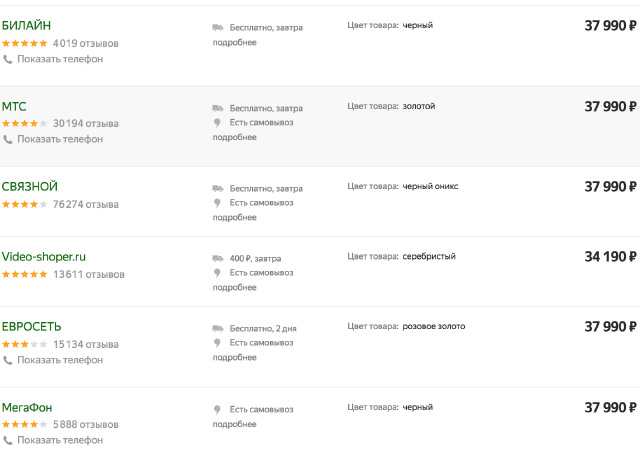Expand подробнее delivery details for БИЛАЙН
The image size is (640, 462).
(x=234, y=42)
